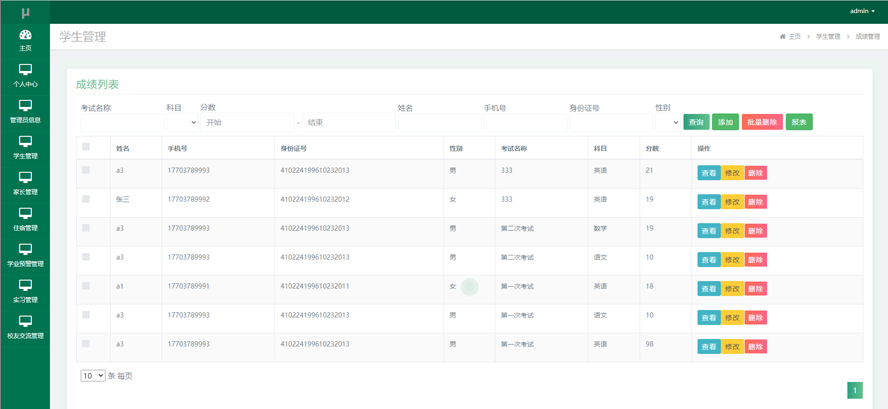Open 住宿管理 in the sidebar
Viewport: 888px width, 409px height.
pos(25,220)
